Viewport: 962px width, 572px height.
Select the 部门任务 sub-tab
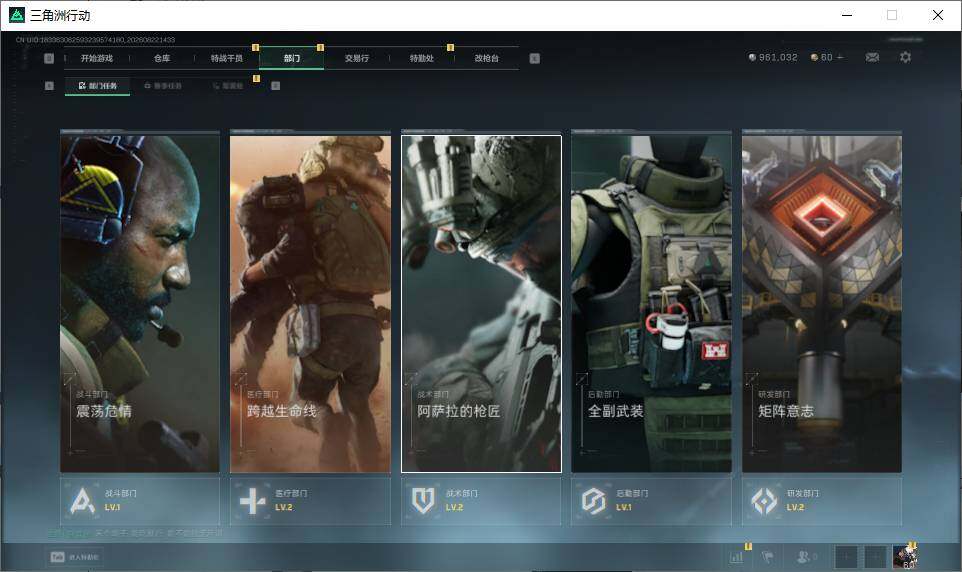[98, 86]
